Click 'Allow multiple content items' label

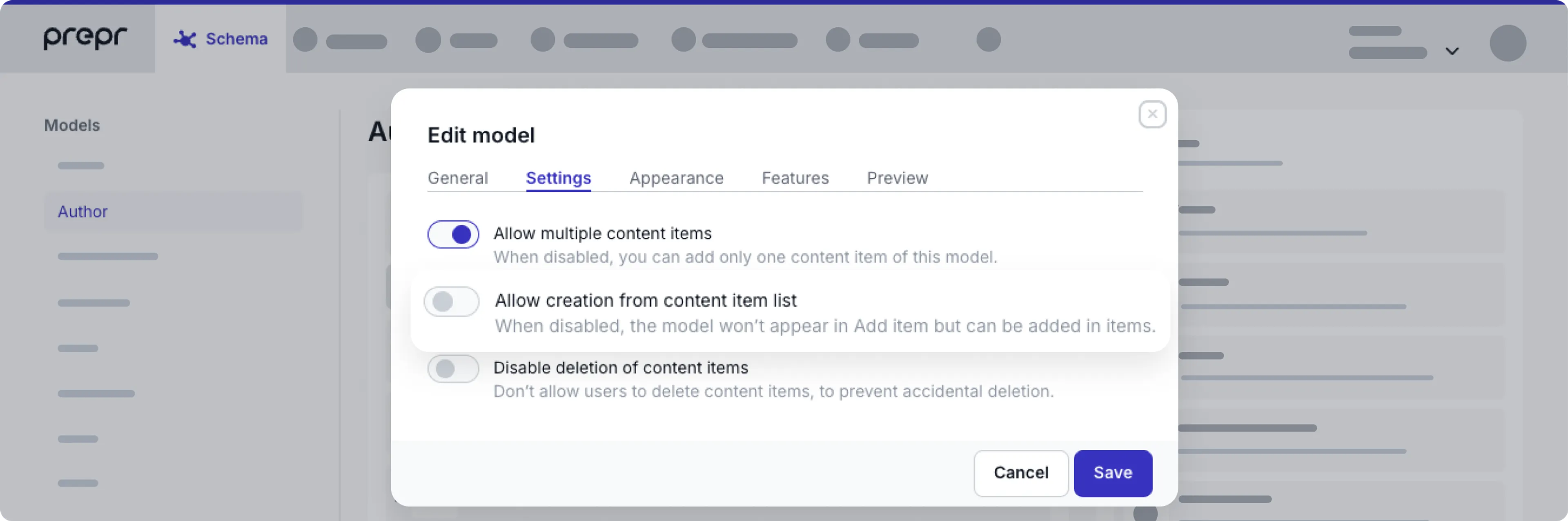point(602,233)
